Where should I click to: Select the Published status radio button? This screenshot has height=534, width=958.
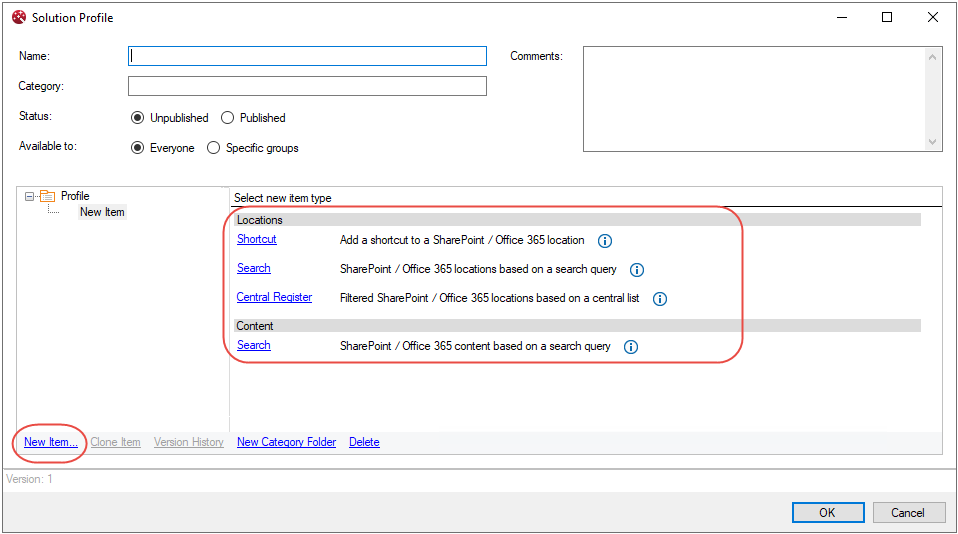tap(228, 118)
